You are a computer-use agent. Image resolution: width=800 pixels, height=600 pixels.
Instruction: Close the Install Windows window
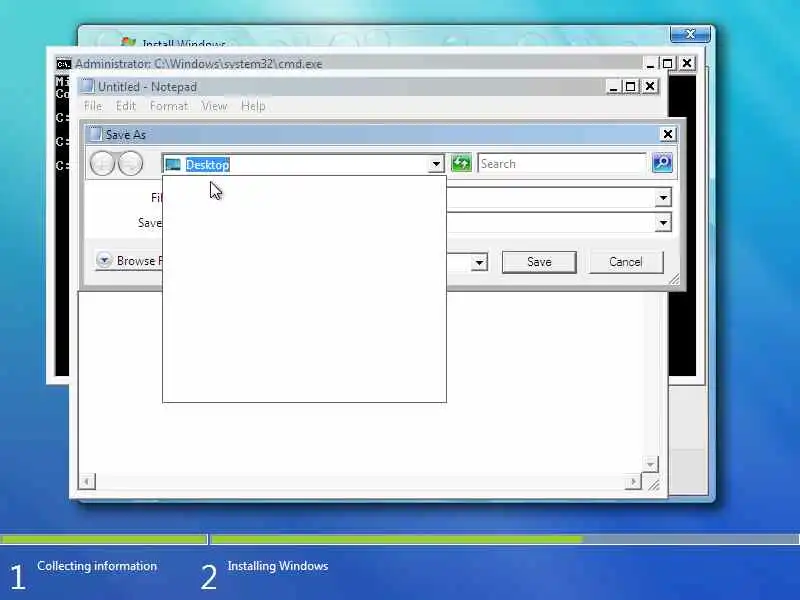click(690, 34)
